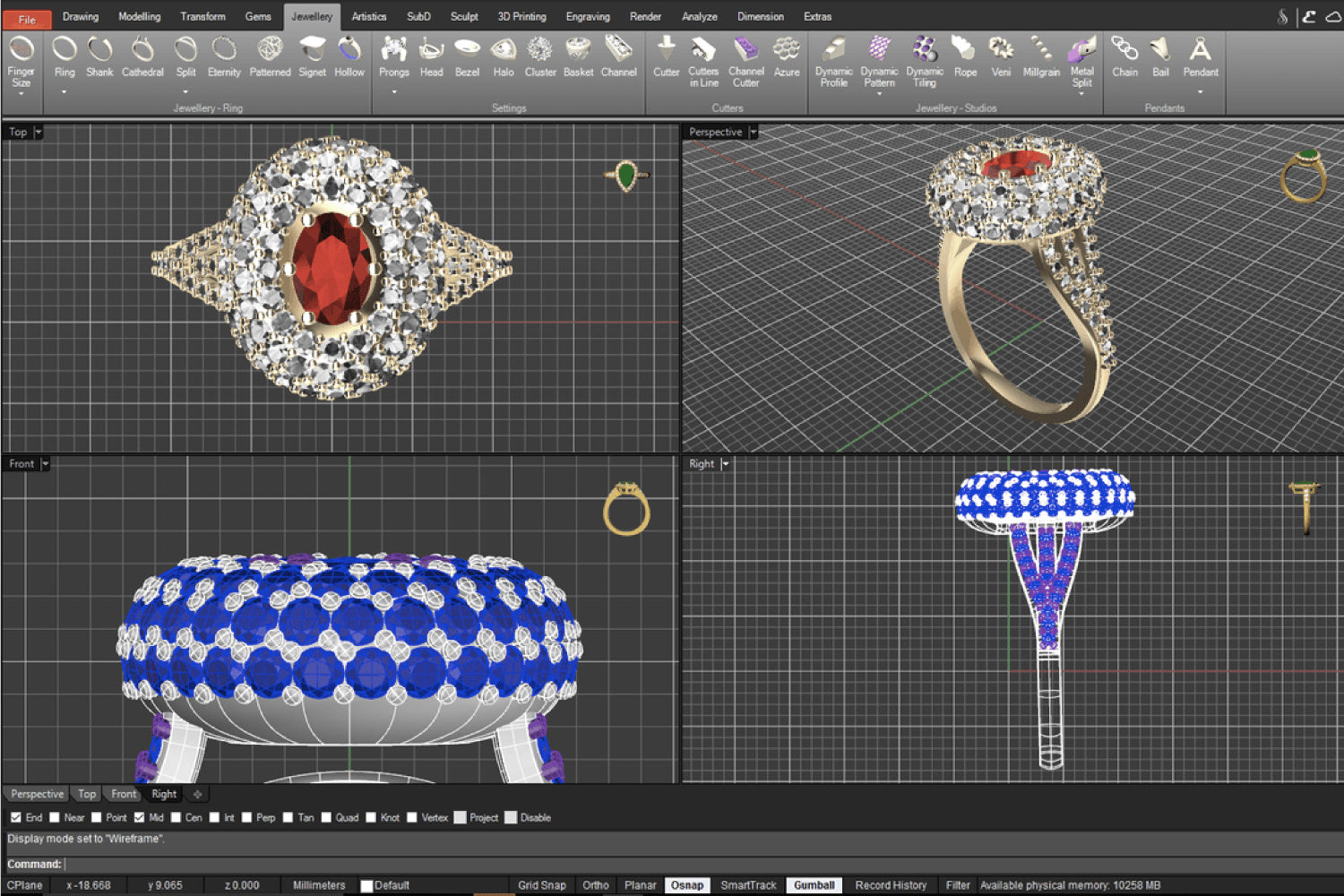Open the Top viewport dropdown arrow
1344x896 pixels.
click(x=39, y=133)
